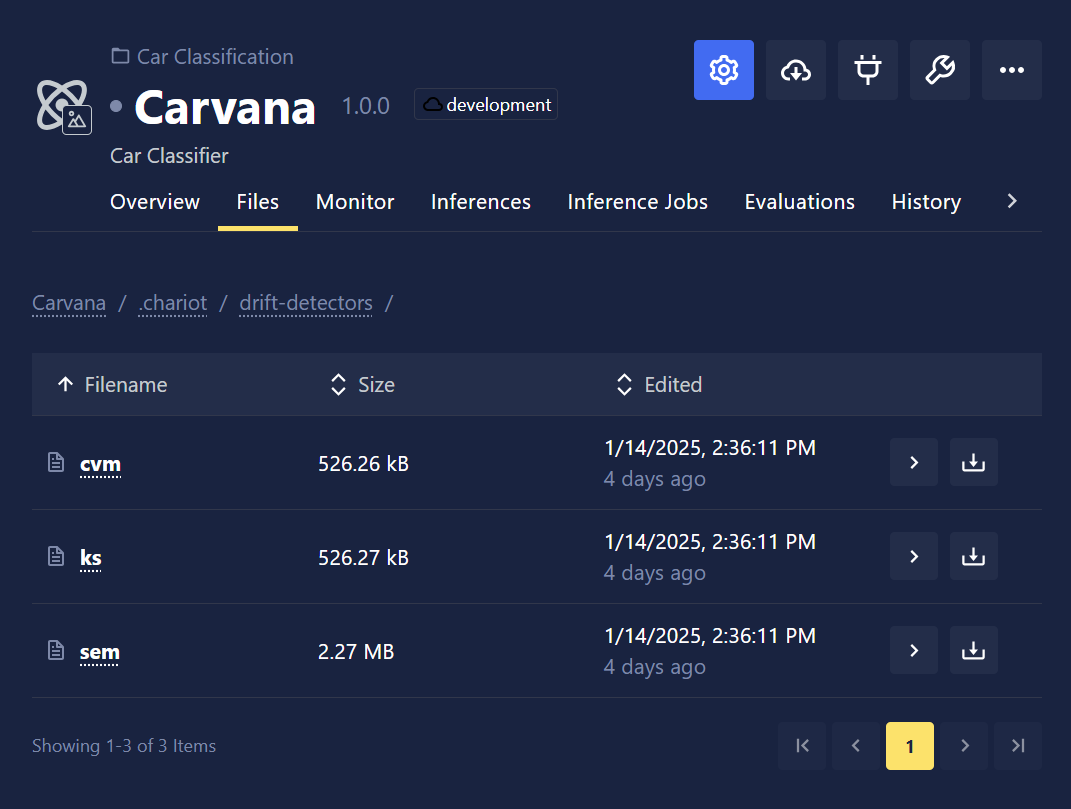The height and width of the screenshot is (809, 1071).
Task: Click file icon beside ks
Action: (x=56, y=556)
